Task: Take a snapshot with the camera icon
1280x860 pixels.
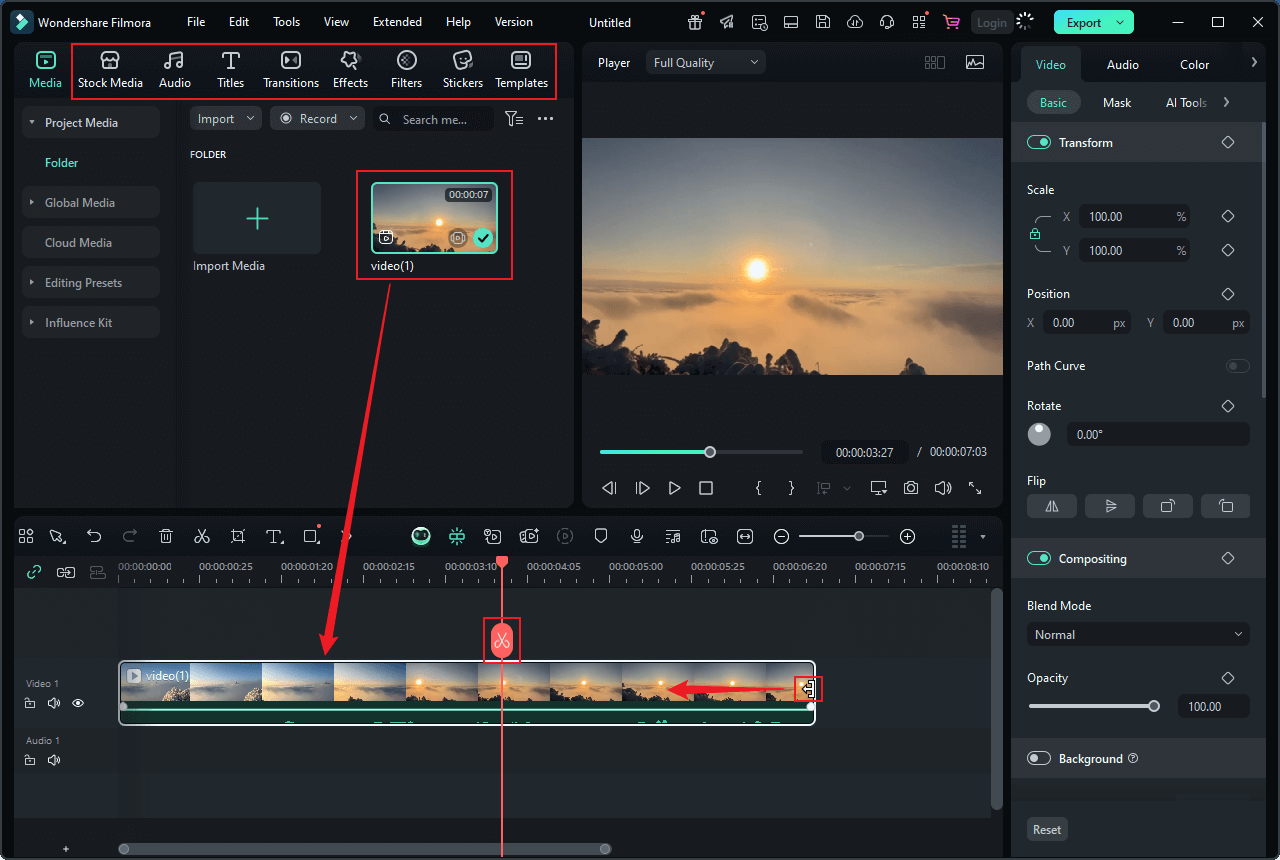Action: pyautogui.click(x=910, y=488)
